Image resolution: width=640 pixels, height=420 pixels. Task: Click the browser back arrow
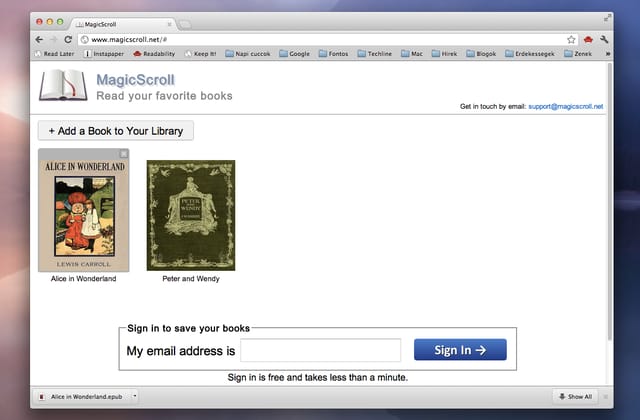pos(39,40)
